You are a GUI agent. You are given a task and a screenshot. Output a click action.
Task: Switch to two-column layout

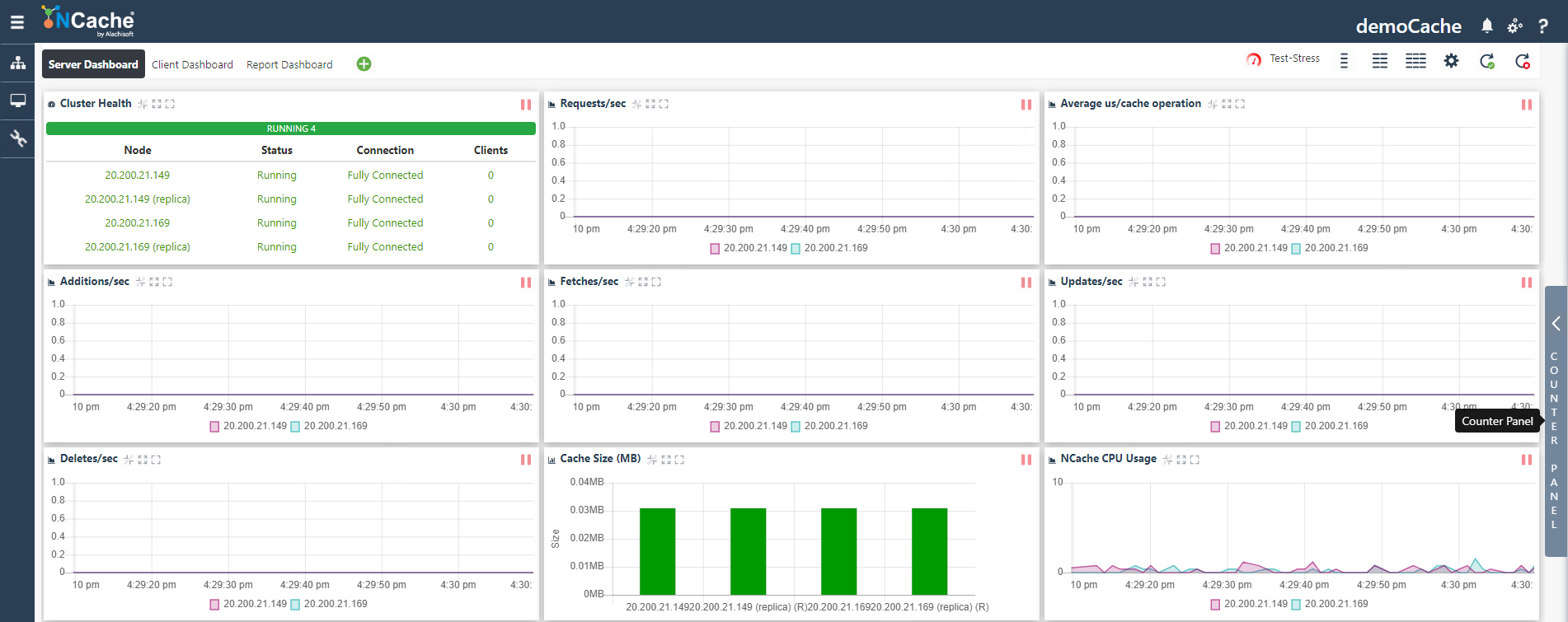click(x=1379, y=61)
